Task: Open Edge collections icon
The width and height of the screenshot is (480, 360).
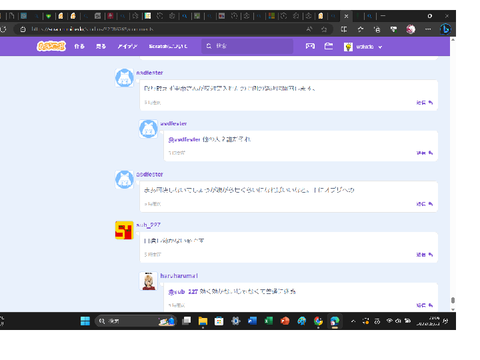Action: click(x=377, y=29)
